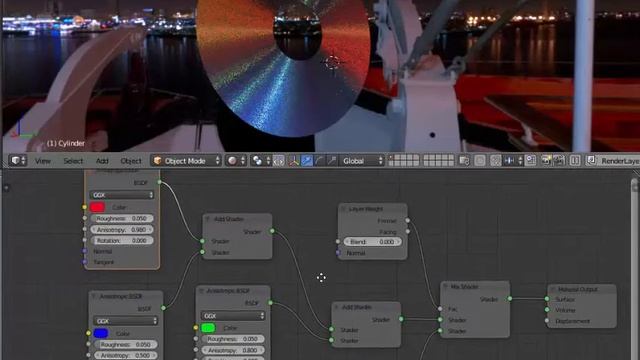Click the green Color swatch
Image resolution: width=640 pixels, height=360 pixels.
[x=208, y=327]
